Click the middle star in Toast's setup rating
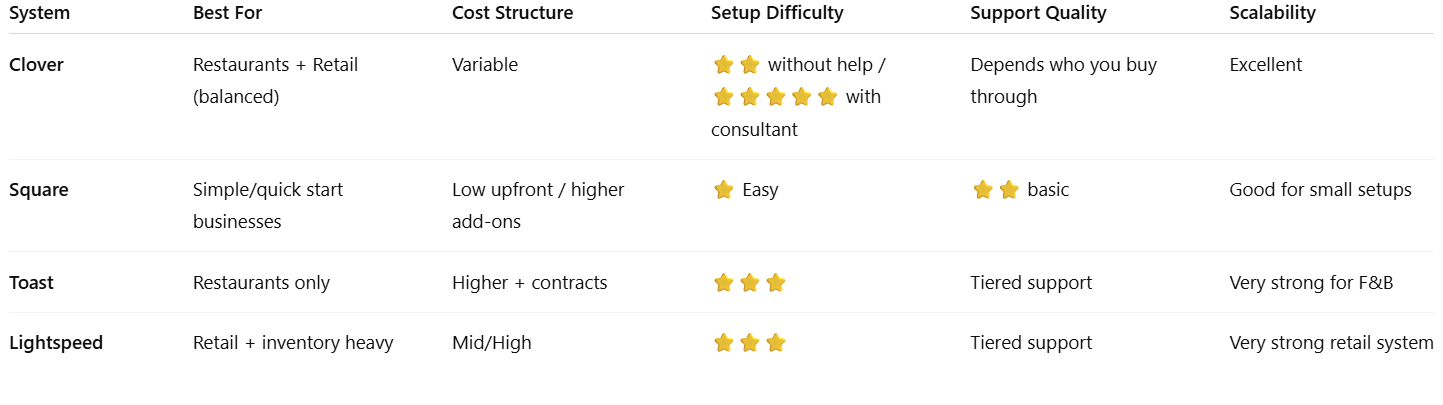1443x405 pixels. tap(750, 283)
